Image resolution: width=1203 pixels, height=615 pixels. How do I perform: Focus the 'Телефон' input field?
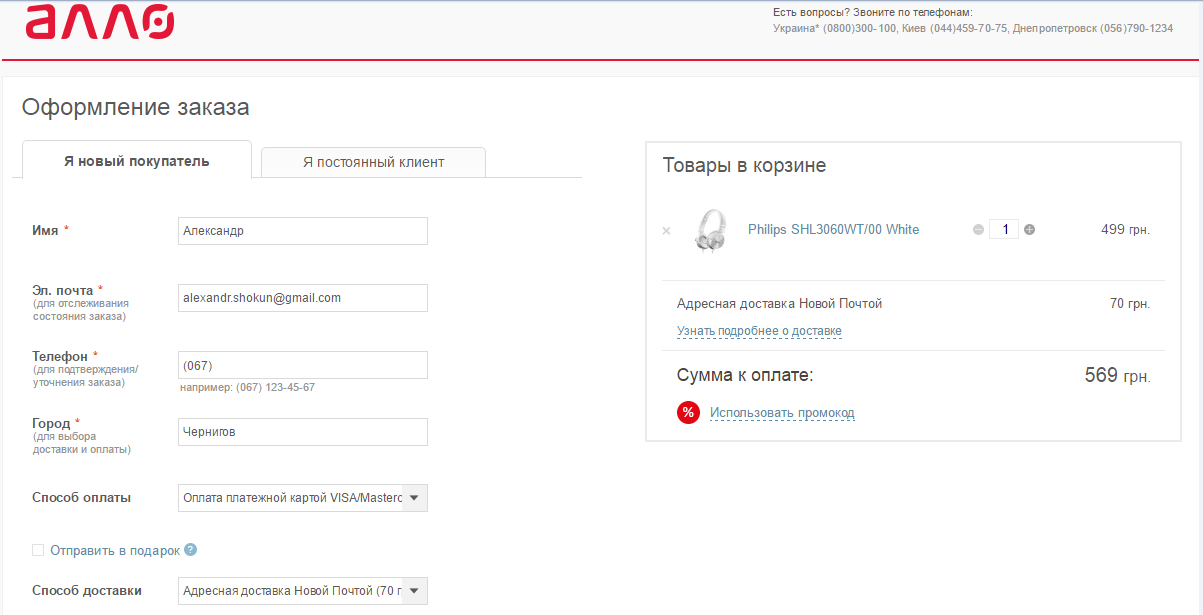click(302, 365)
